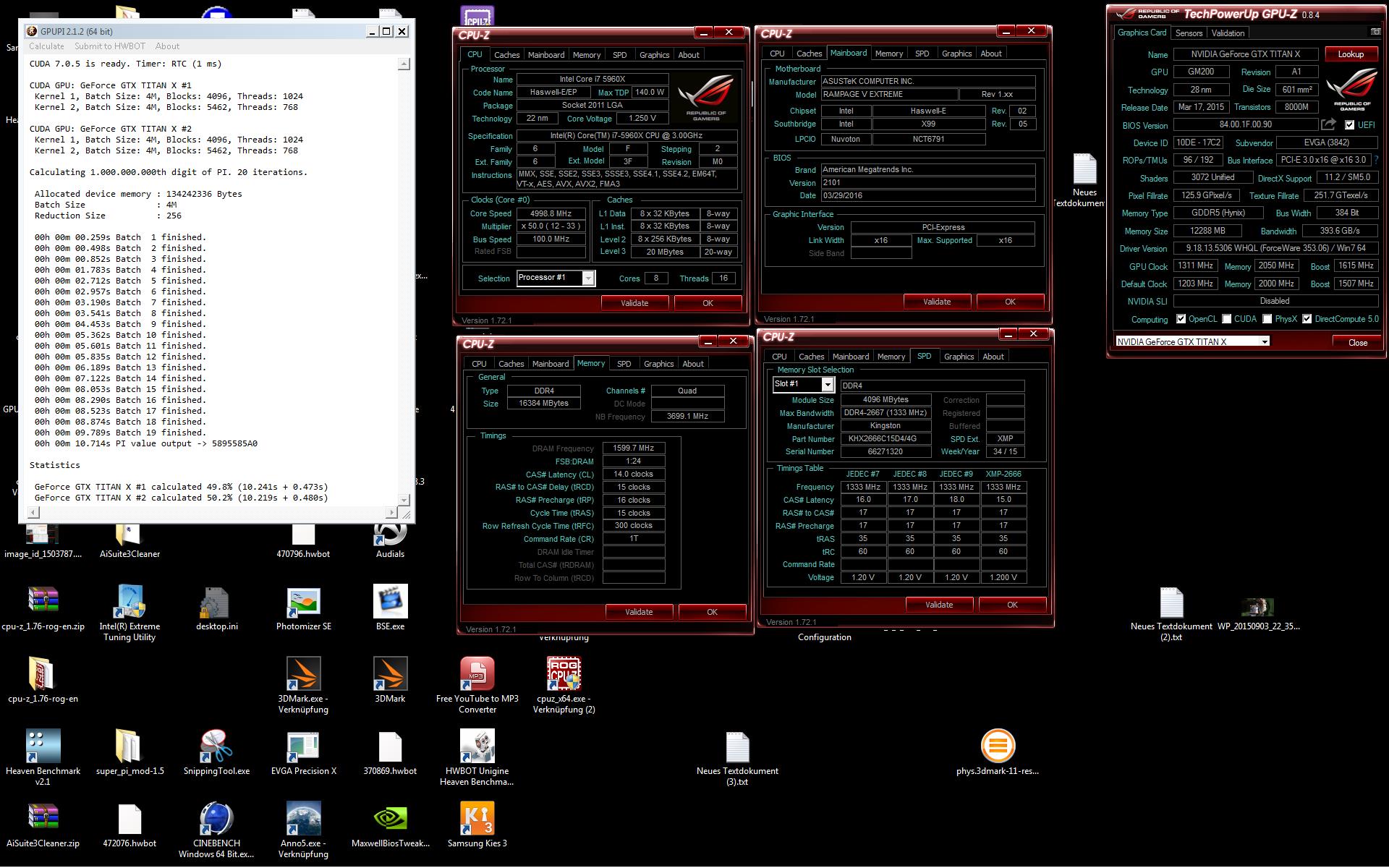Click GPU-Z BIOS save/share icon
The image size is (1389, 868).
[x=1328, y=124]
